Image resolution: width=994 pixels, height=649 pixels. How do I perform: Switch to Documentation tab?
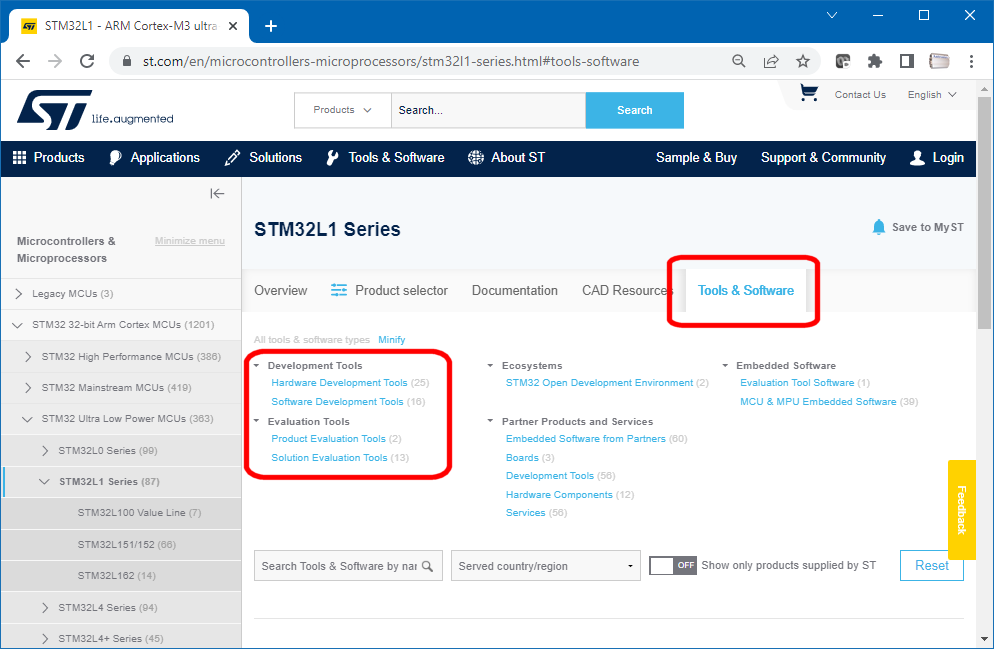[515, 290]
